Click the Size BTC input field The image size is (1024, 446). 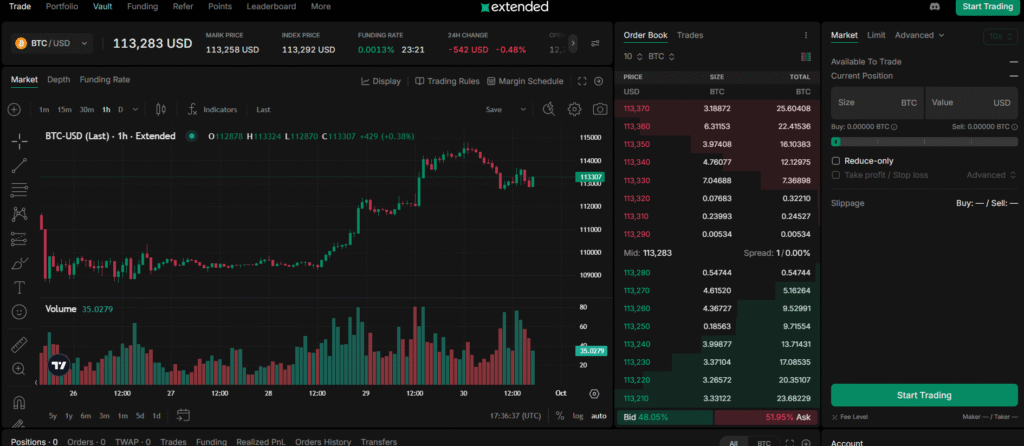(x=877, y=103)
